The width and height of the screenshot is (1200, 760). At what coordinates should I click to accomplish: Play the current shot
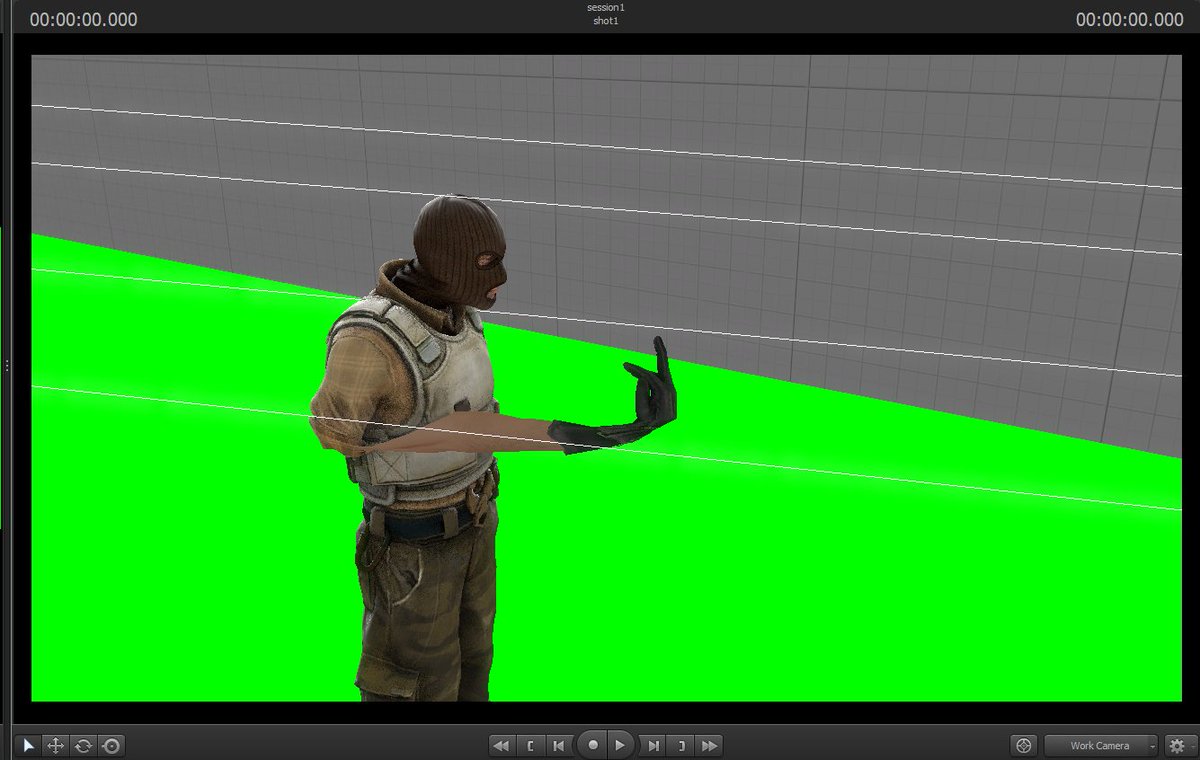pos(621,745)
